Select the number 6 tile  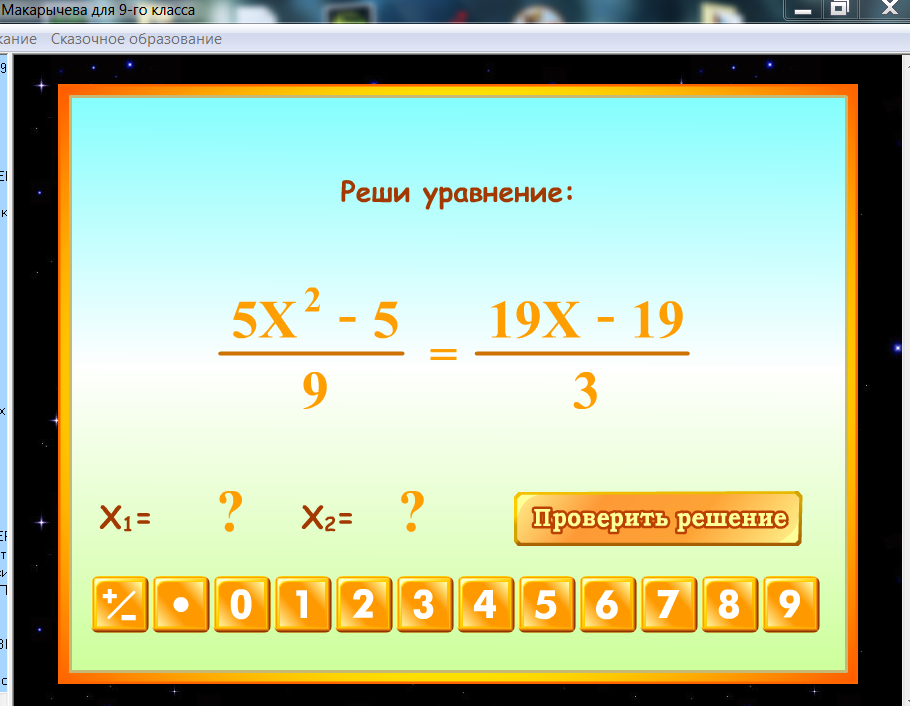[x=607, y=605]
